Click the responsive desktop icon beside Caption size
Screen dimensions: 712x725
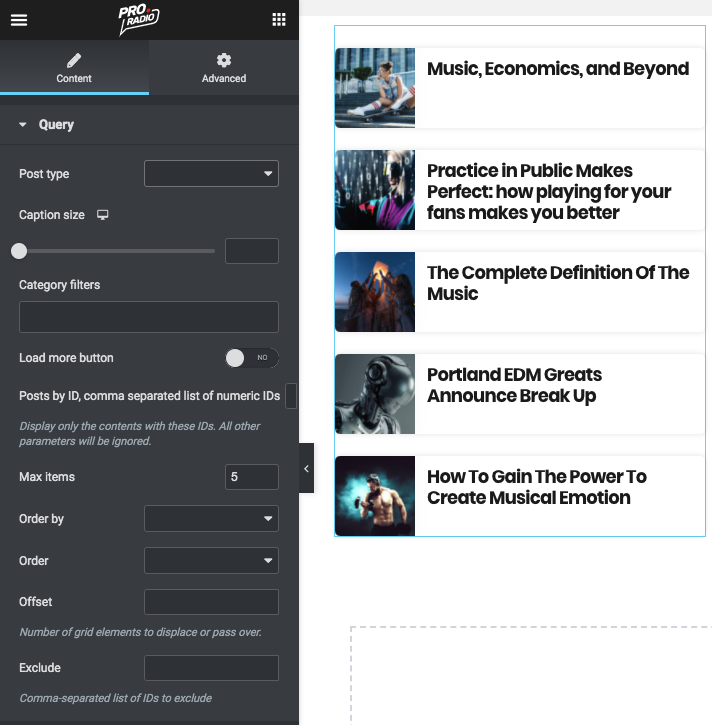[x=103, y=215]
